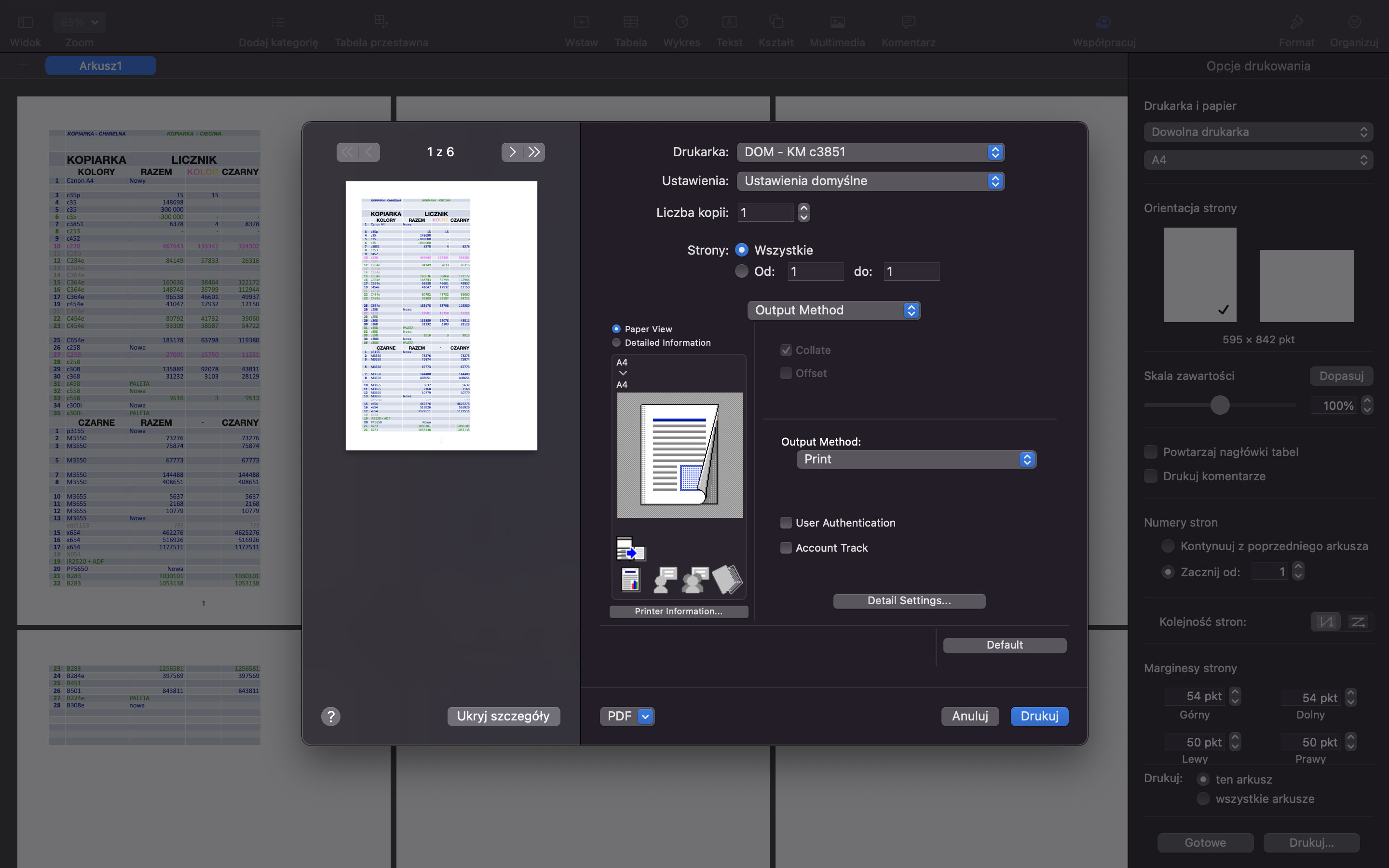Open the Drukarka printer dropdown
This screenshot has width=1389, height=868.
(870, 152)
